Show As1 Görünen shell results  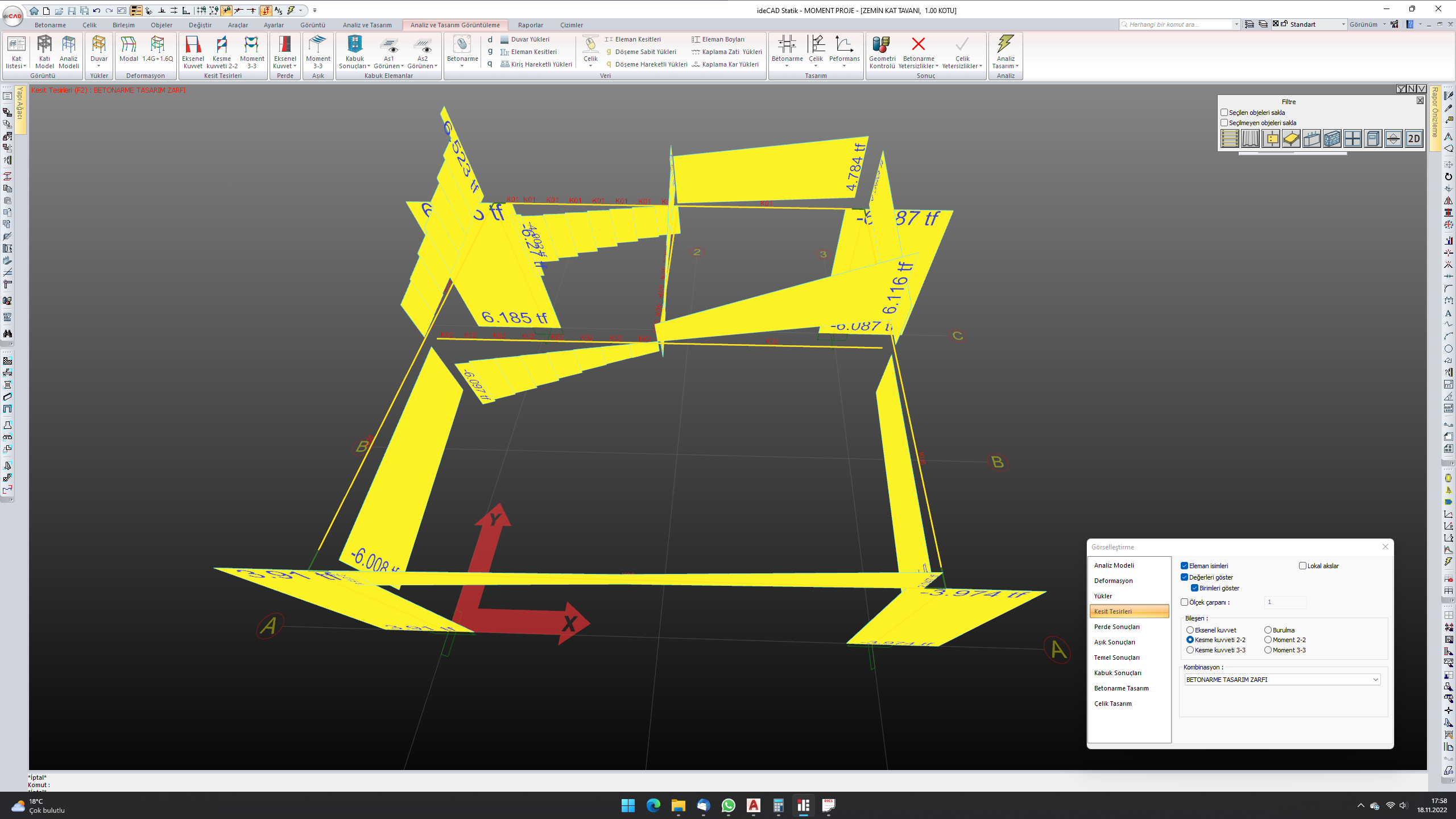(389, 52)
